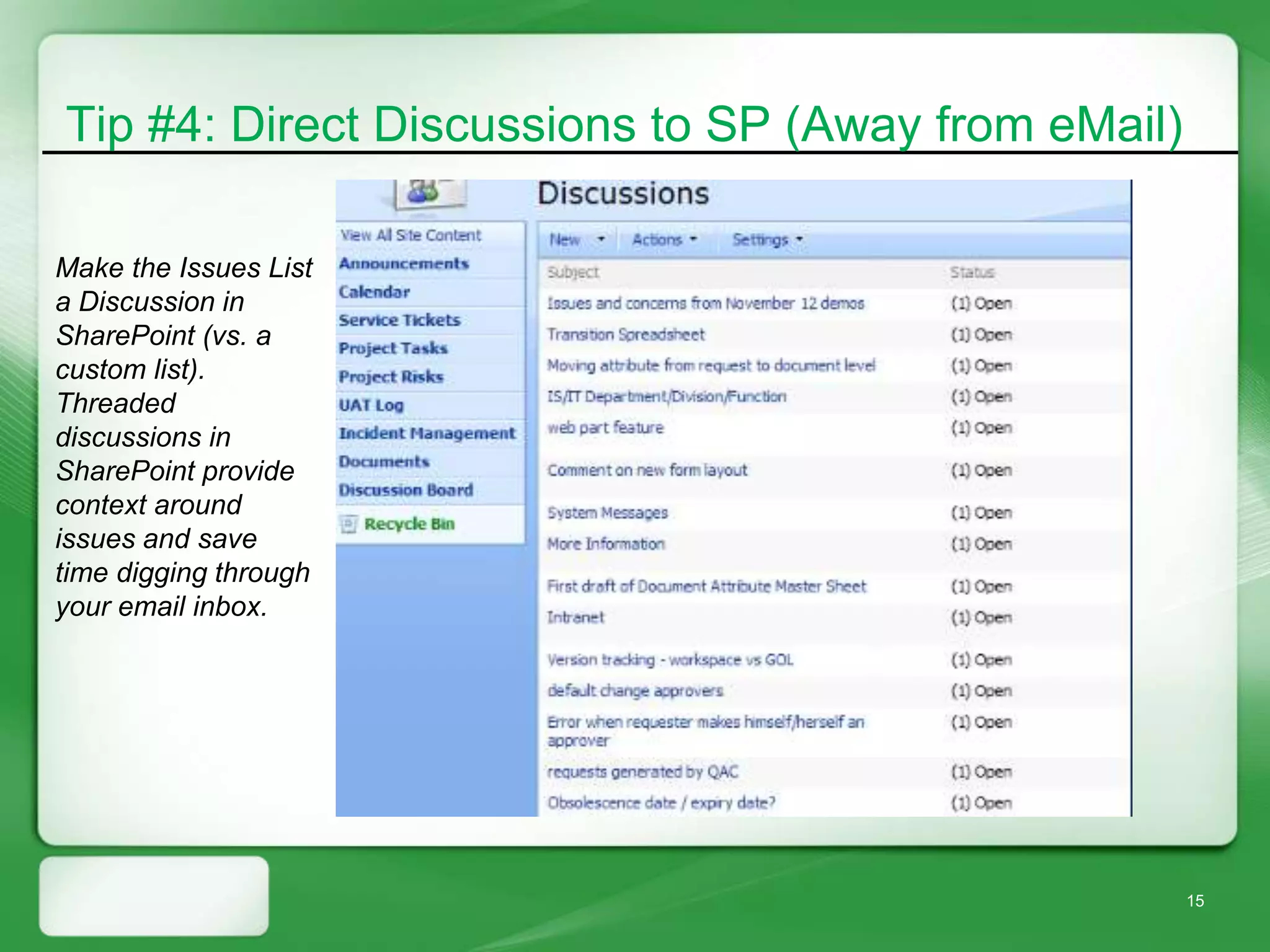The image size is (1270, 952).
Task: Click the Recycle Bin icon
Action: (349, 524)
